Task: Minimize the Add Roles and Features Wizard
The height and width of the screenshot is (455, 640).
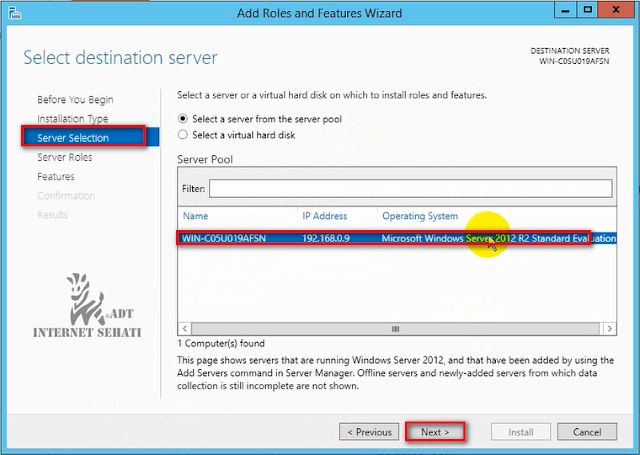Action: click(565, 10)
